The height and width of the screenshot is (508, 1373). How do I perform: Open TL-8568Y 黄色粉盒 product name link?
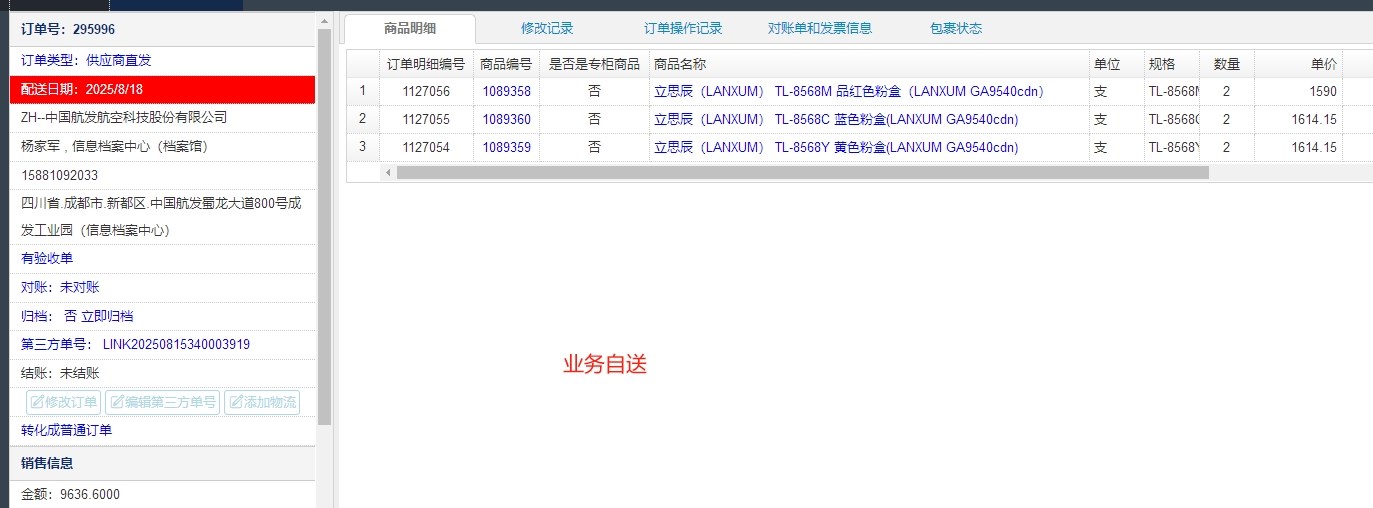coord(836,148)
